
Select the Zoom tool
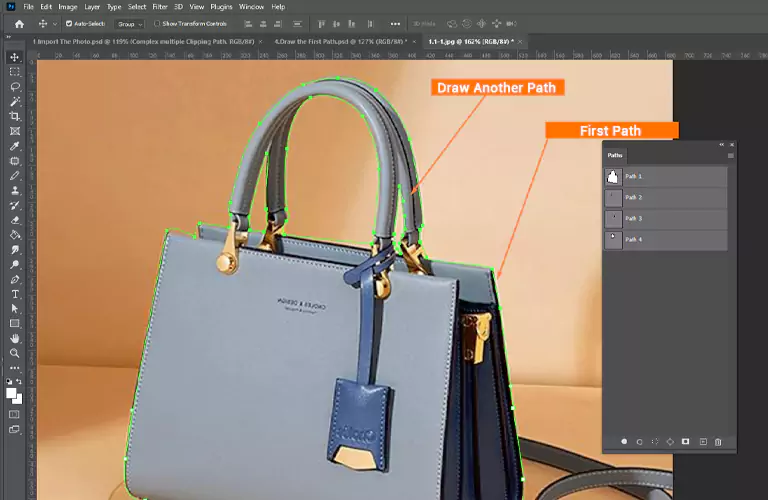(x=15, y=353)
